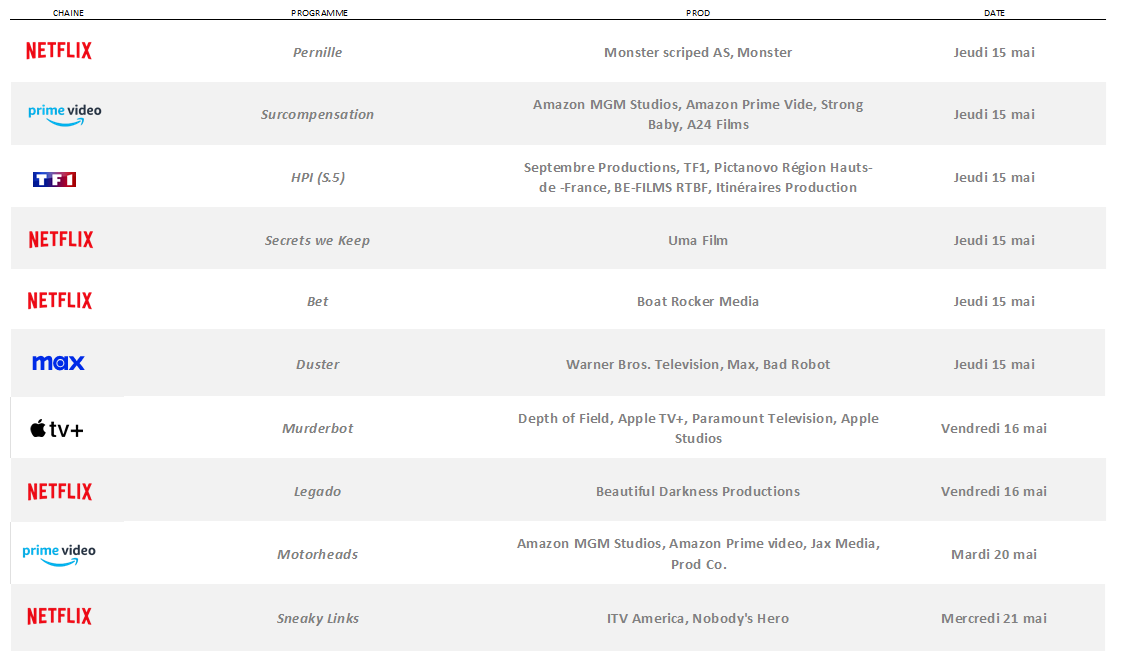
Task: Select the PROD column header
Action: (698, 13)
